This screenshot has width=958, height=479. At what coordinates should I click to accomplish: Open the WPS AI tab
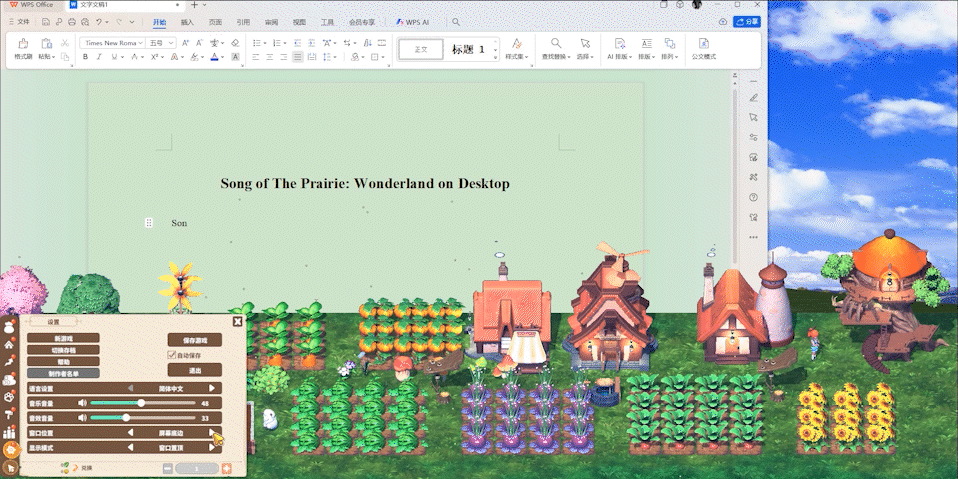[412, 21]
